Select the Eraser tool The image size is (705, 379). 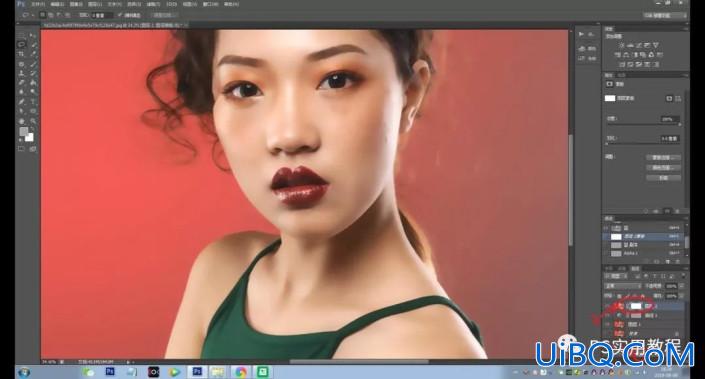point(21,83)
